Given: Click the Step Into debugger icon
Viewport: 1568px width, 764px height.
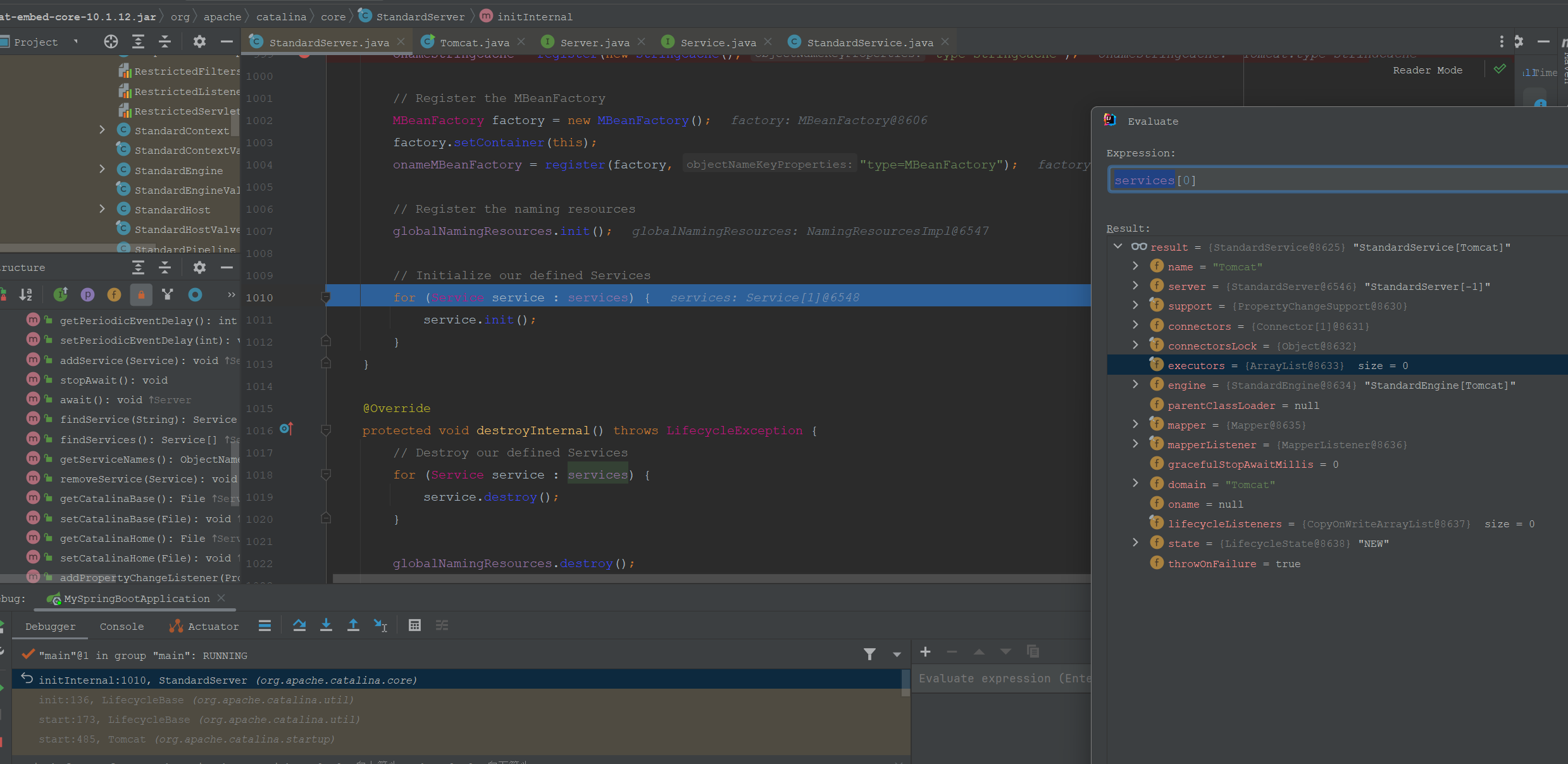Looking at the screenshot, I should coord(326,625).
